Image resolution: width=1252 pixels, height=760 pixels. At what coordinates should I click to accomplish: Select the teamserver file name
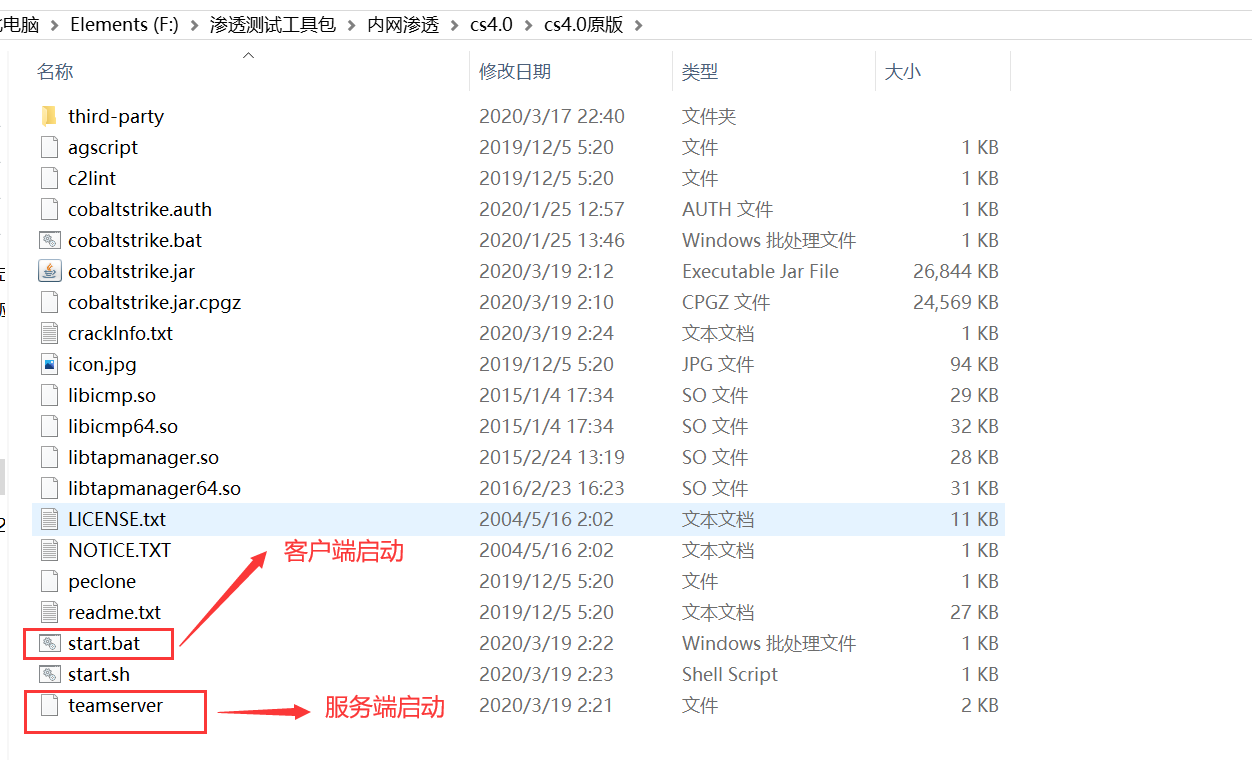click(116, 705)
